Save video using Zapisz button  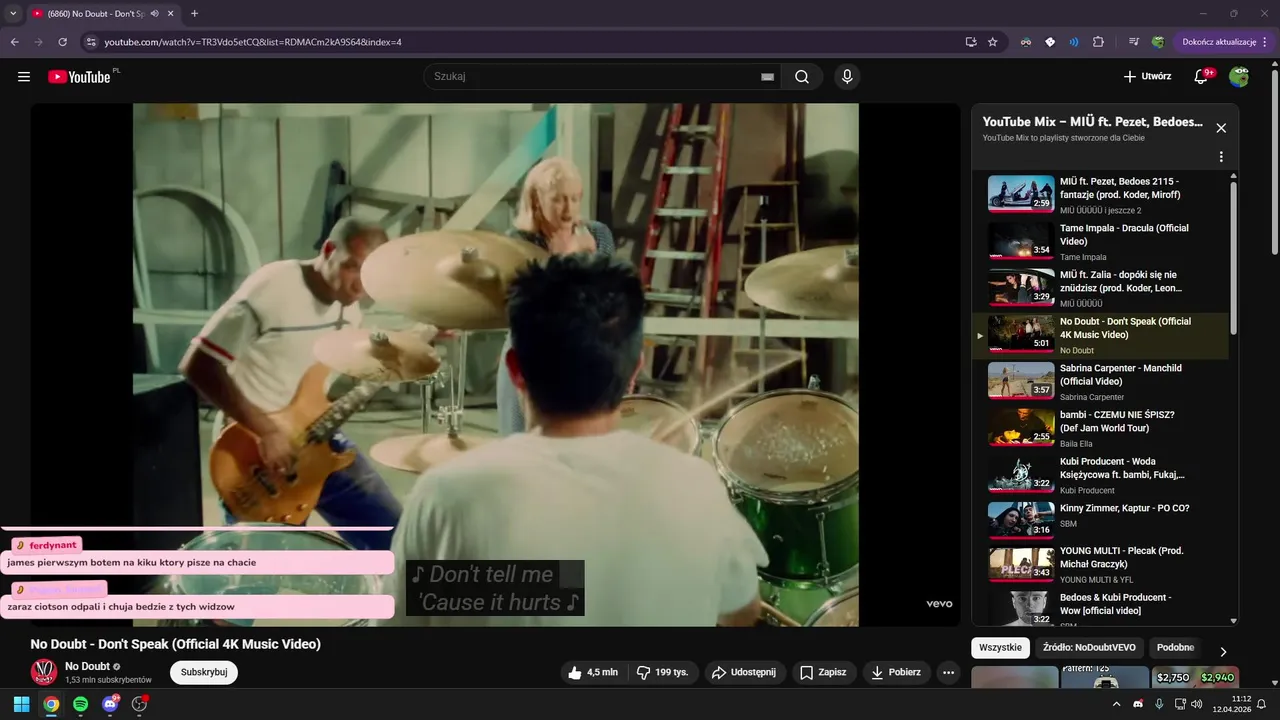(824, 672)
